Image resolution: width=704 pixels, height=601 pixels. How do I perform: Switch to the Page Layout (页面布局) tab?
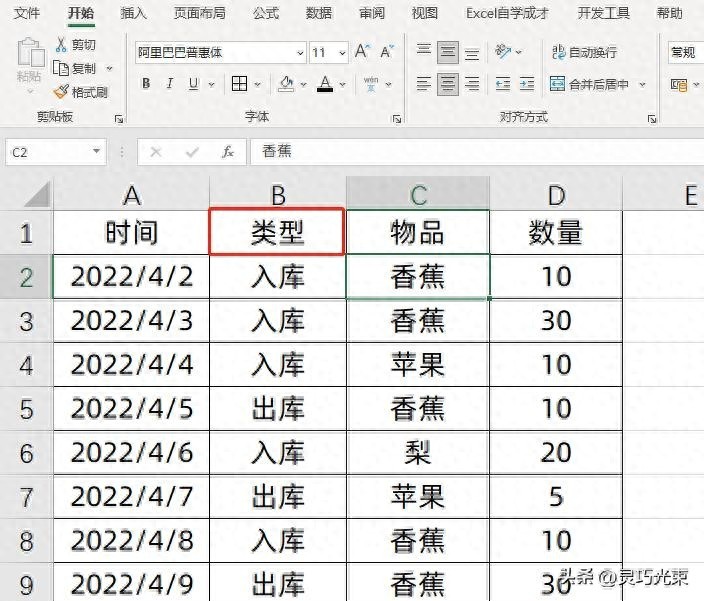tap(200, 13)
